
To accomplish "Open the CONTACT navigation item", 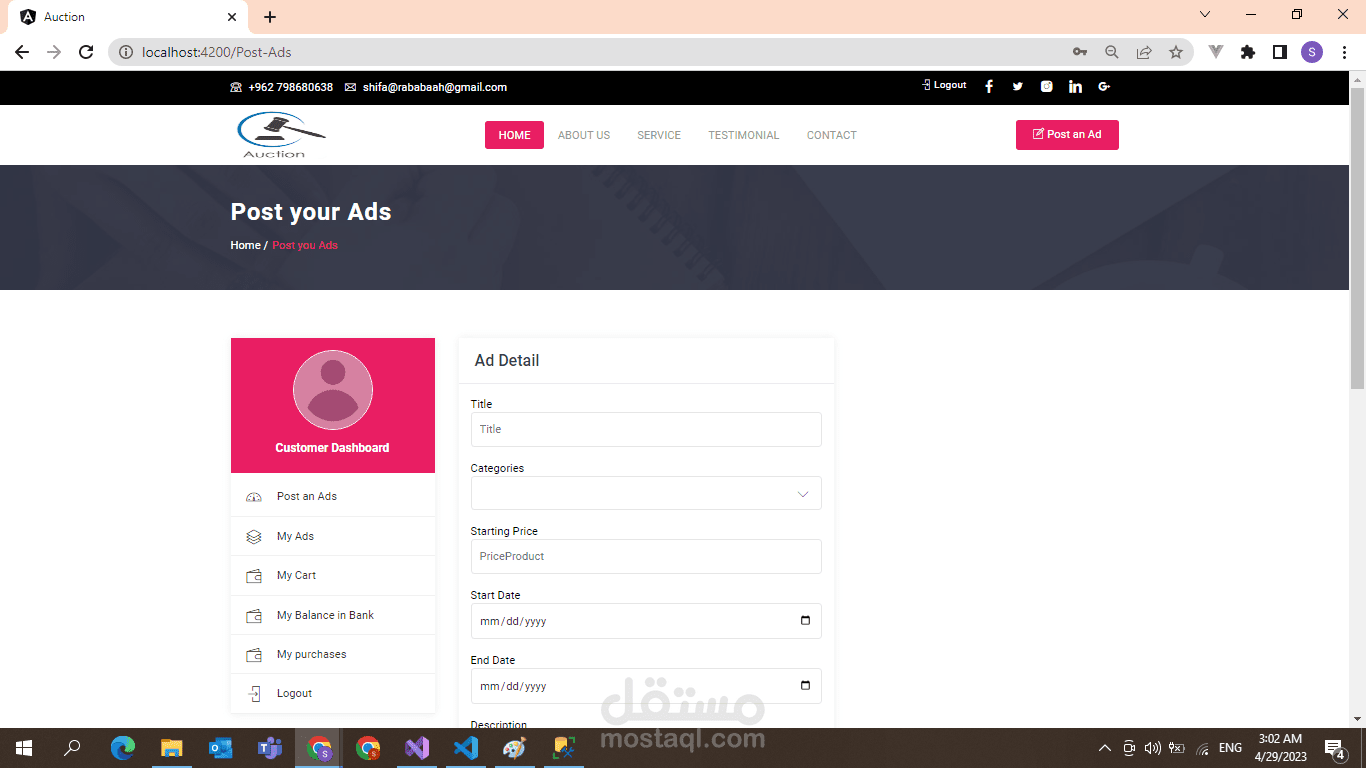I will click(x=832, y=135).
